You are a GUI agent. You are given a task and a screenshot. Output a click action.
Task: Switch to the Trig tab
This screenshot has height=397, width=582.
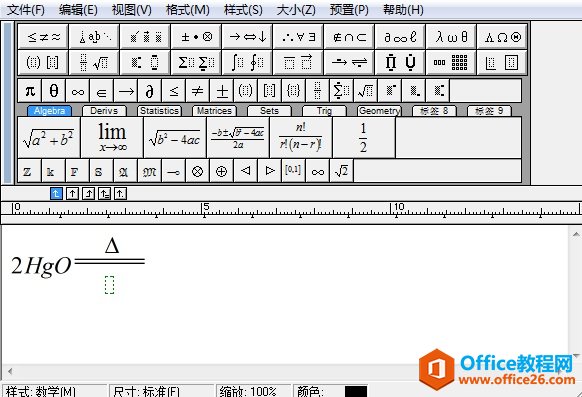[x=324, y=111]
